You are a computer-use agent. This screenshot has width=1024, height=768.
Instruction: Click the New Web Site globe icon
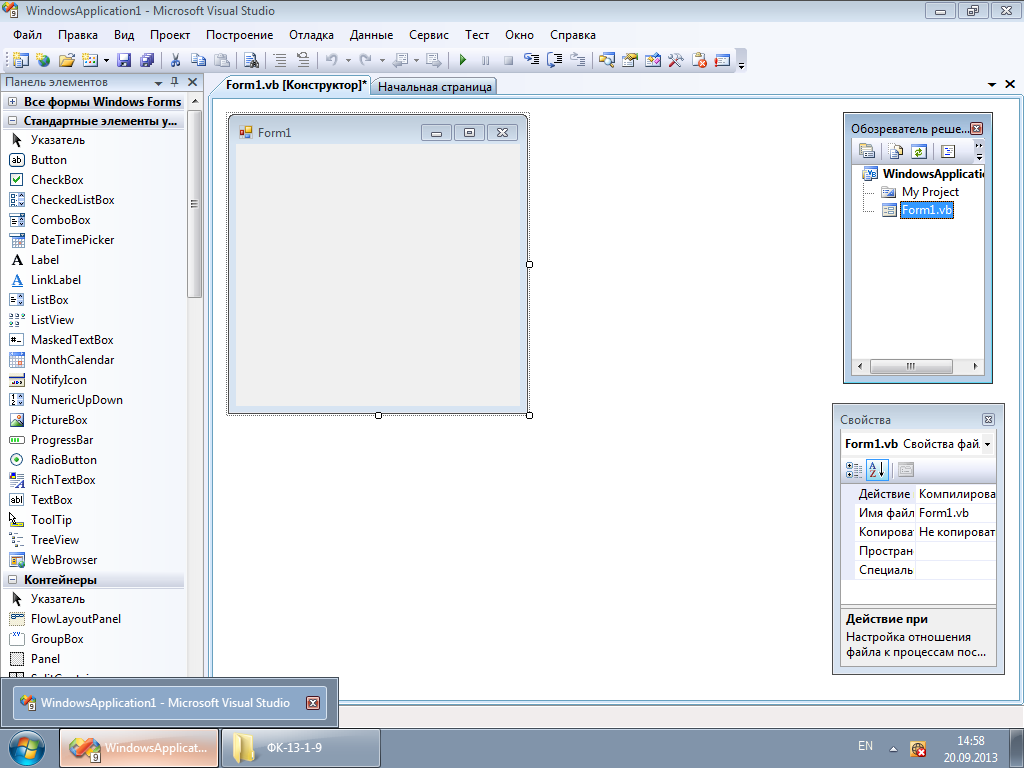tap(43, 60)
